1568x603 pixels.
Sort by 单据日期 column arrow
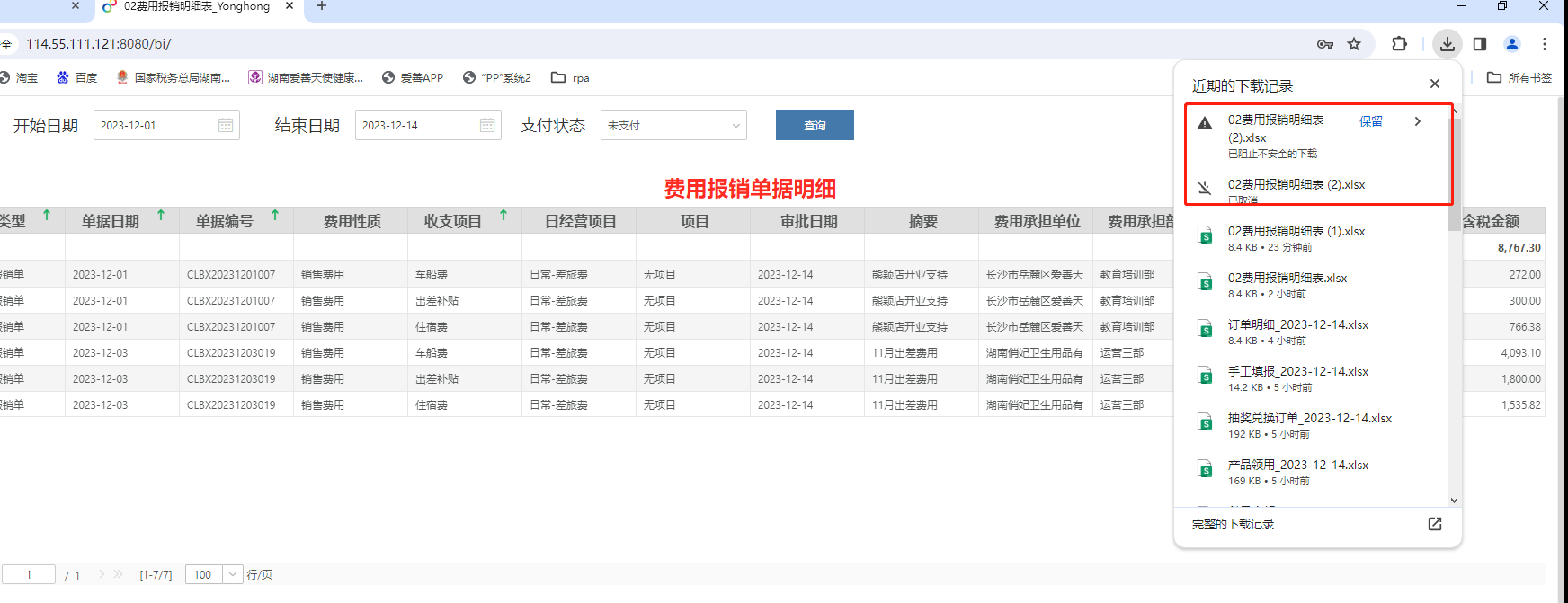[x=161, y=216]
